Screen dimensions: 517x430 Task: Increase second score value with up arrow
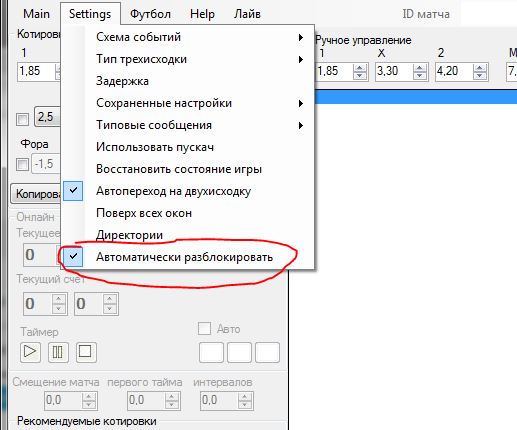click(110, 299)
